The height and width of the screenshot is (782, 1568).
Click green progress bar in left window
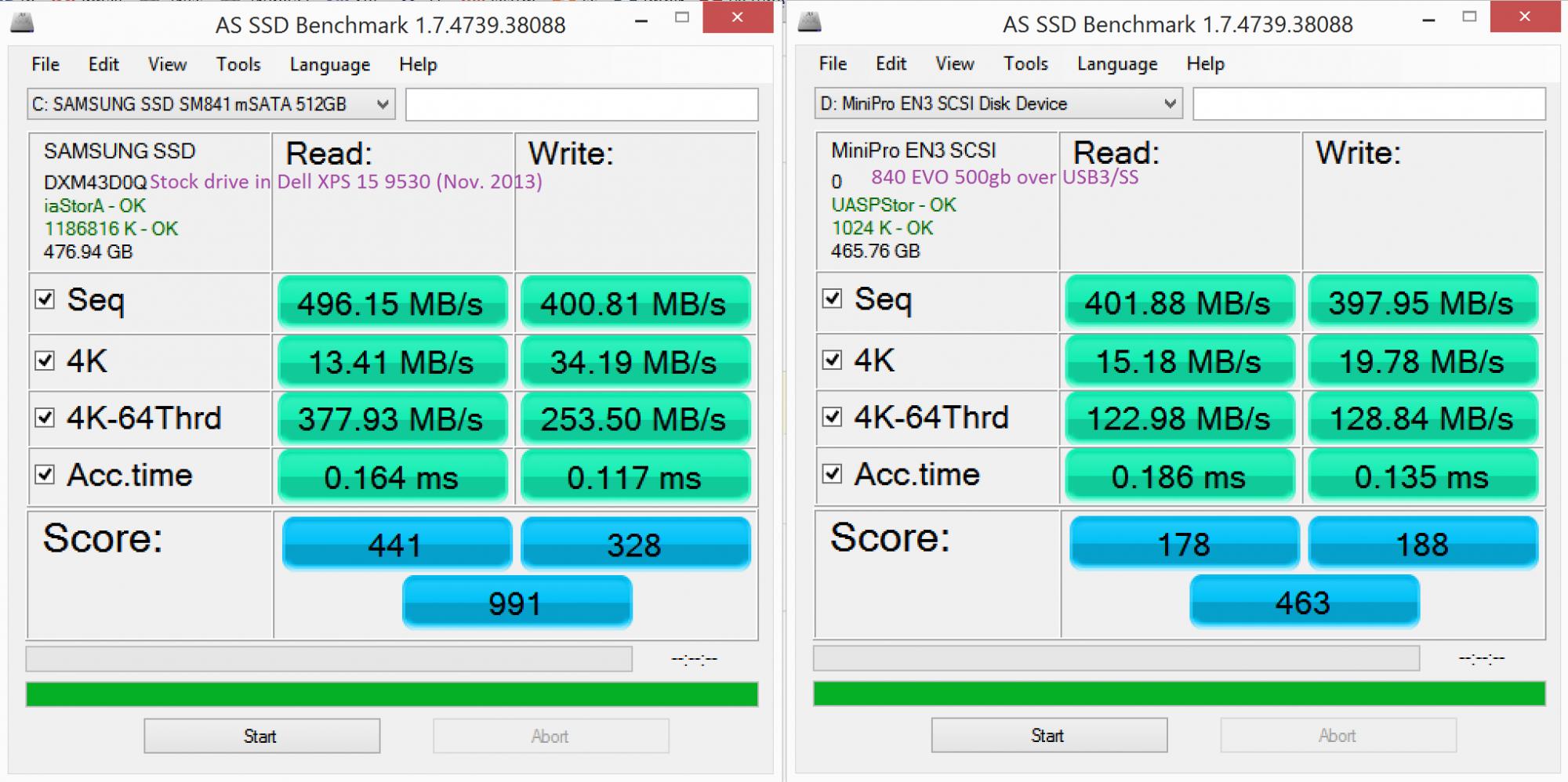[x=392, y=694]
